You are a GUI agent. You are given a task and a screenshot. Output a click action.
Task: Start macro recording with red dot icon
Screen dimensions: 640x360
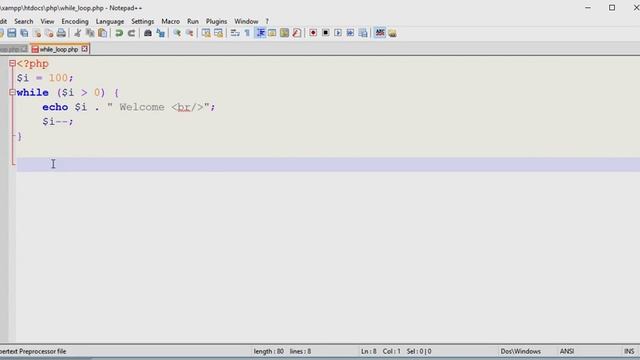[x=313, y=33]
